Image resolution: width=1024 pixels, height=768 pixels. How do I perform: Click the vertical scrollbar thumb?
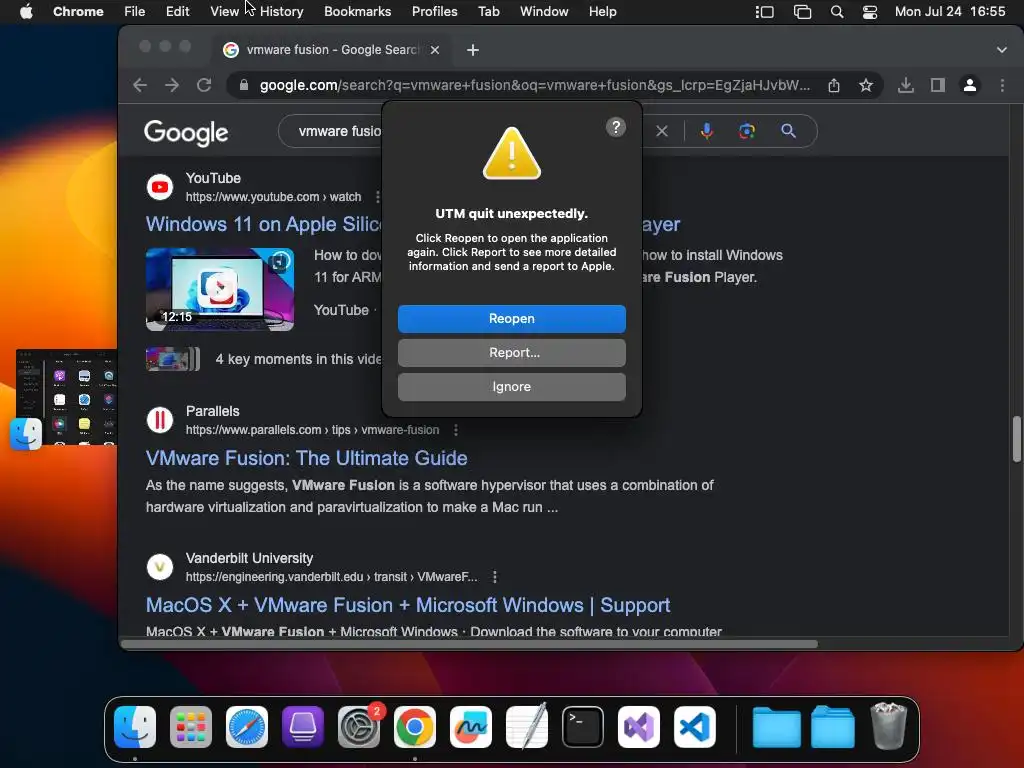pos(1016,438)
